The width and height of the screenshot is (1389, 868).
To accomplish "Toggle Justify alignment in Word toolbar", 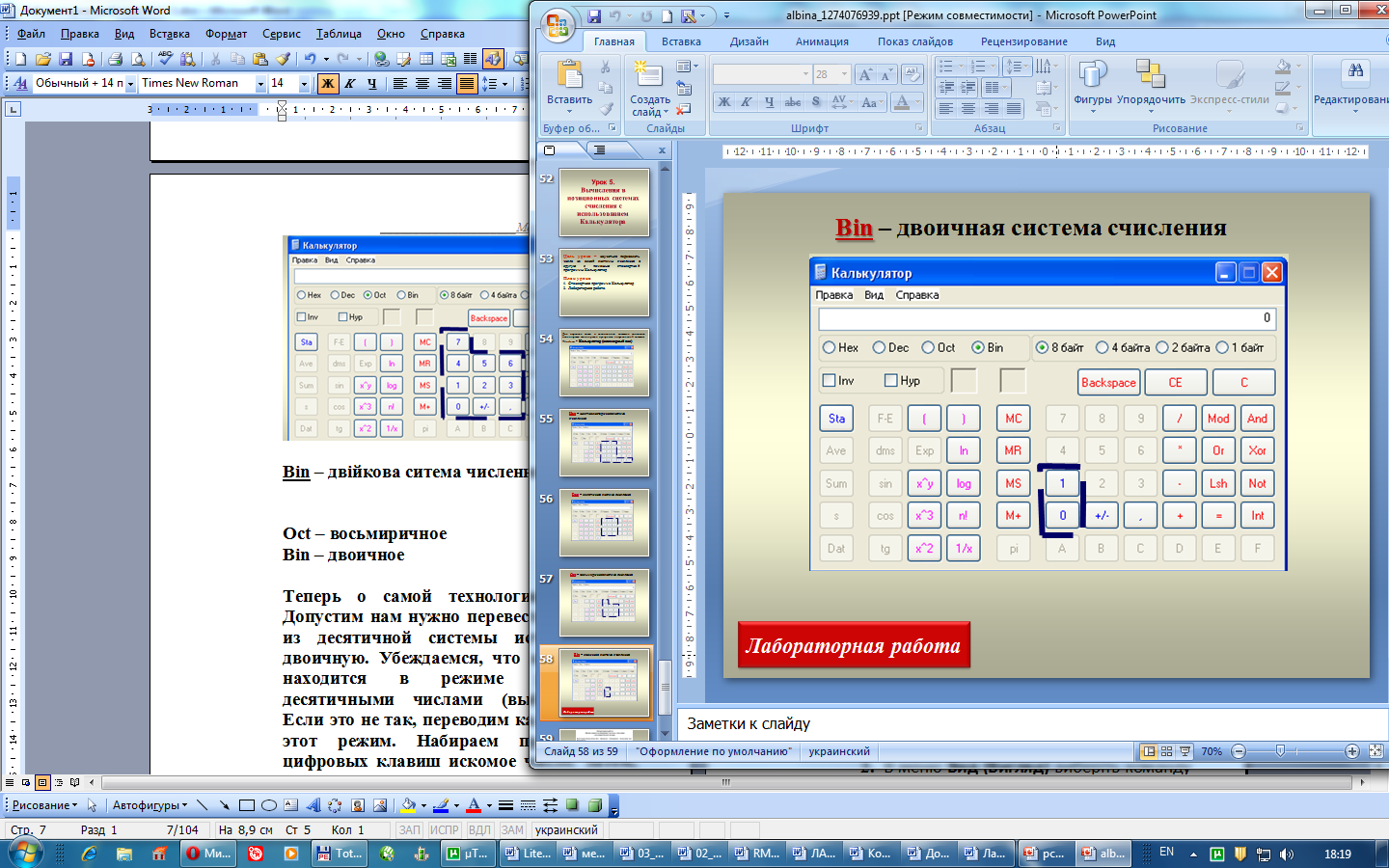I will 467,84.
